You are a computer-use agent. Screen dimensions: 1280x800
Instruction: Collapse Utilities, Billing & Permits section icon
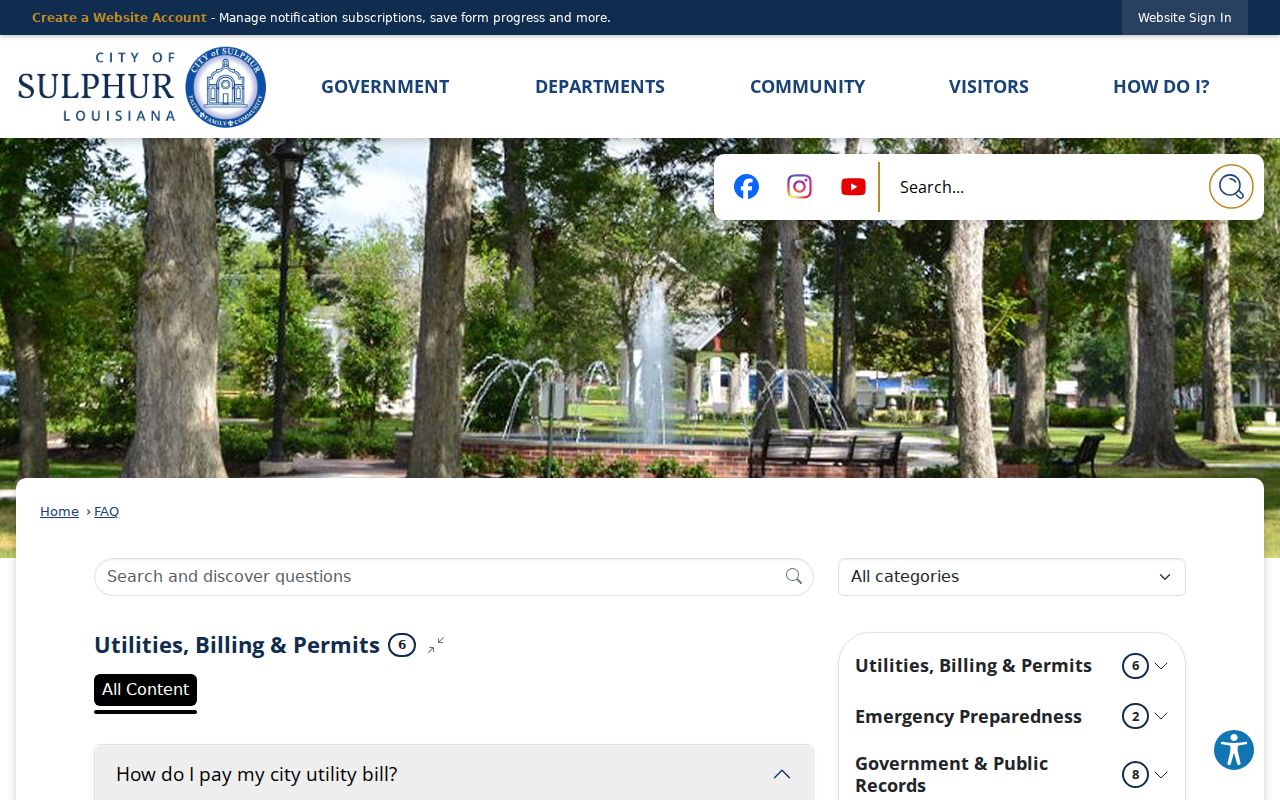pyautogui.click(x=436, y=645)
